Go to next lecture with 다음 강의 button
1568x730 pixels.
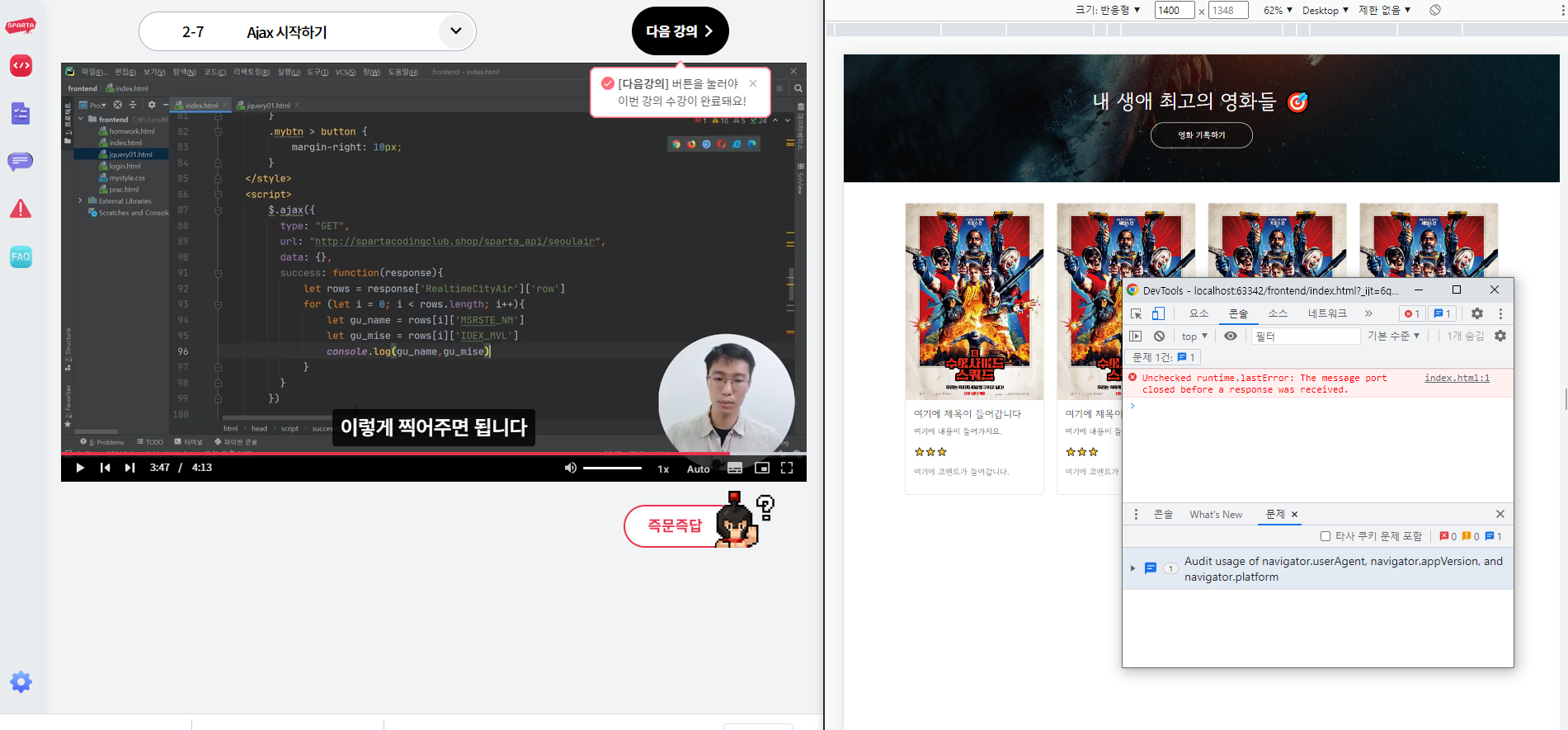click(x=680, y=31)
